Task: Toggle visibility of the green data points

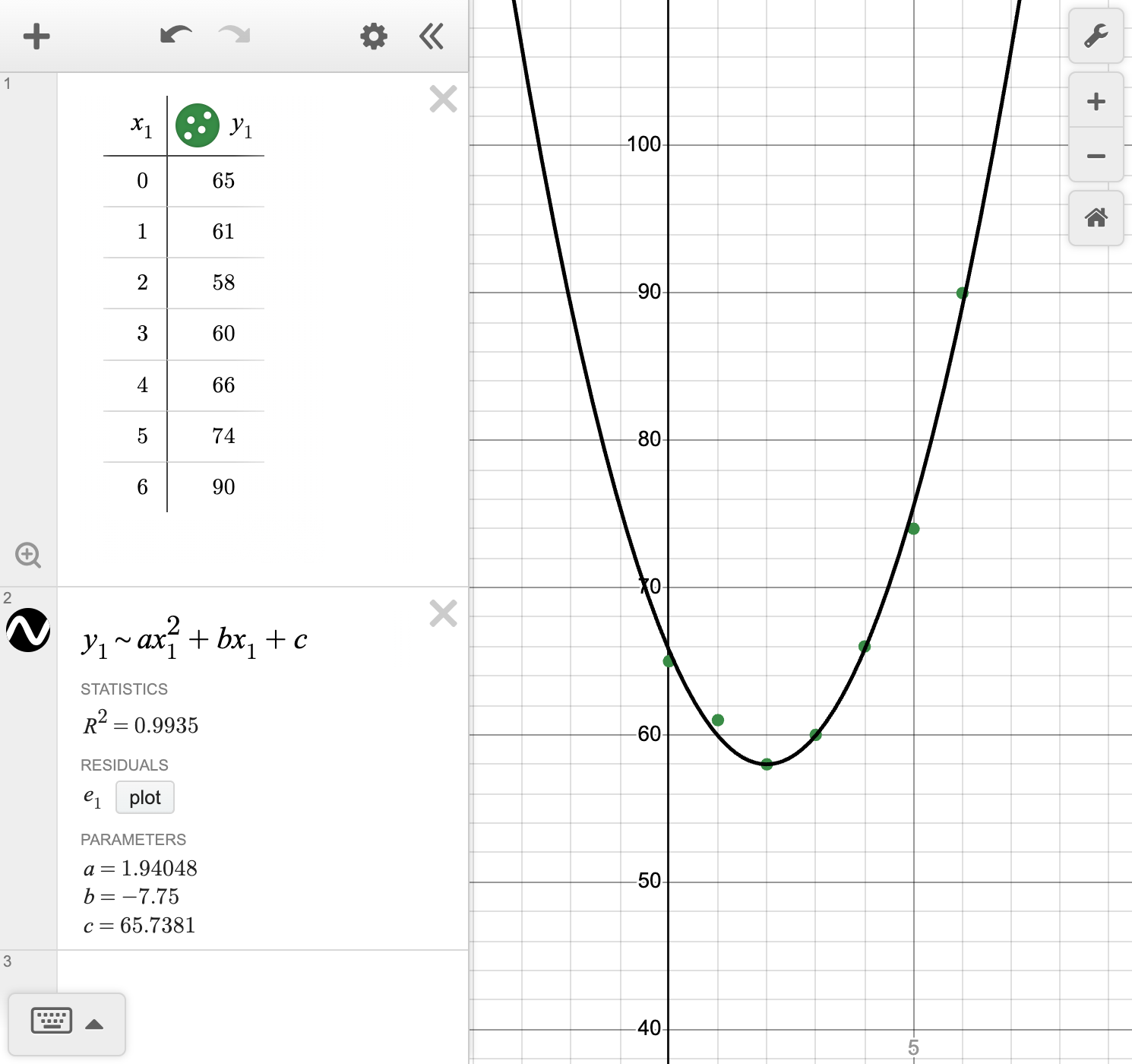Action: (197, 125)
